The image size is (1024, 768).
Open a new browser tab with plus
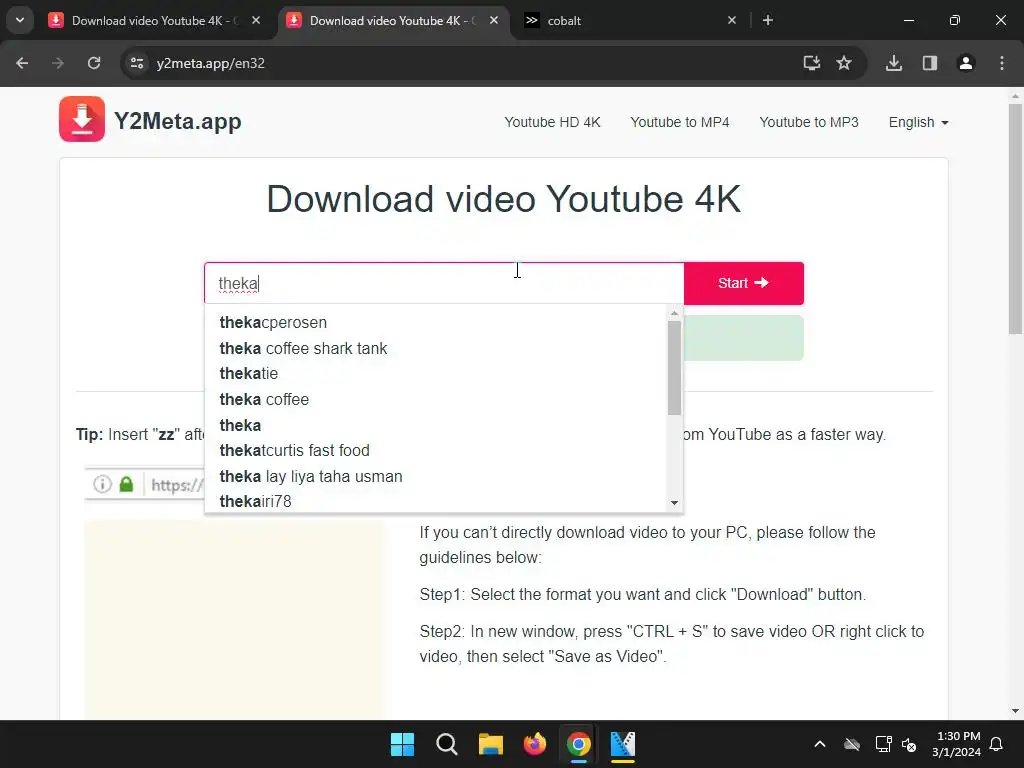pyautogui.click(x=768, y=20)
